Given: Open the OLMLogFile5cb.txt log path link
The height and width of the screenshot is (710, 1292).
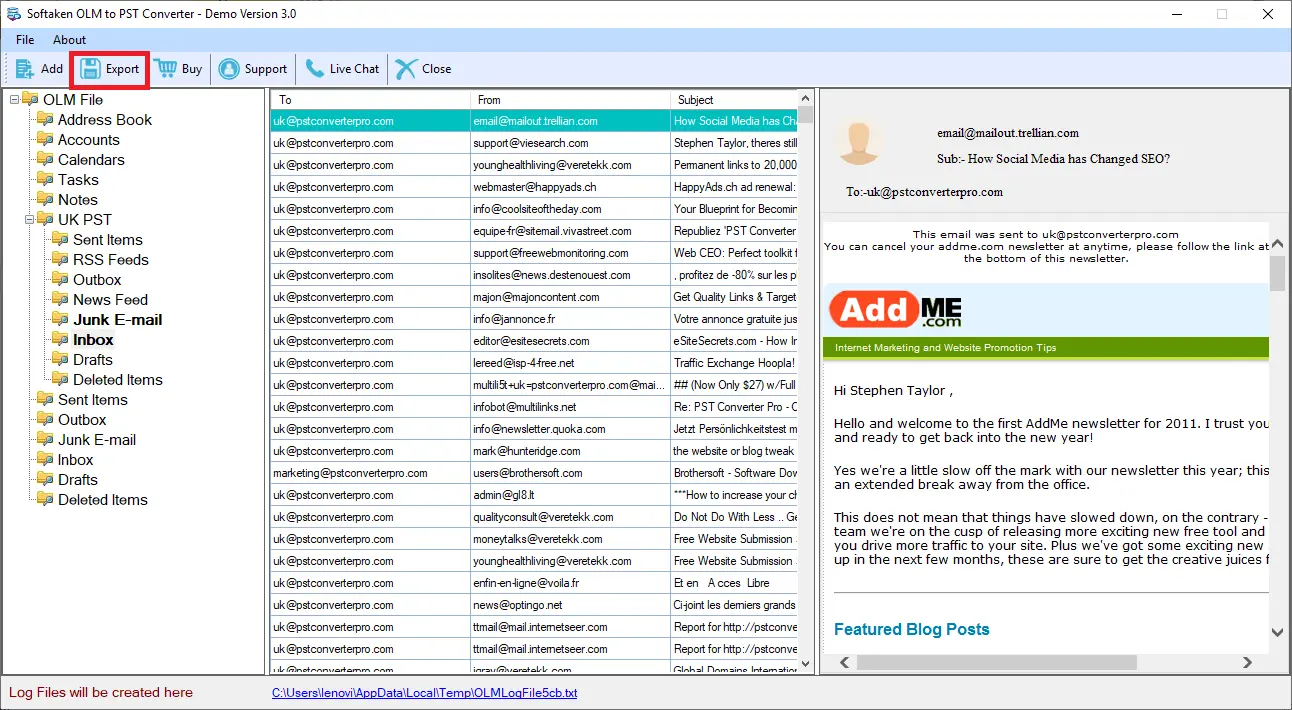Looking at the screenshot, I should click(x=424, y=692).
